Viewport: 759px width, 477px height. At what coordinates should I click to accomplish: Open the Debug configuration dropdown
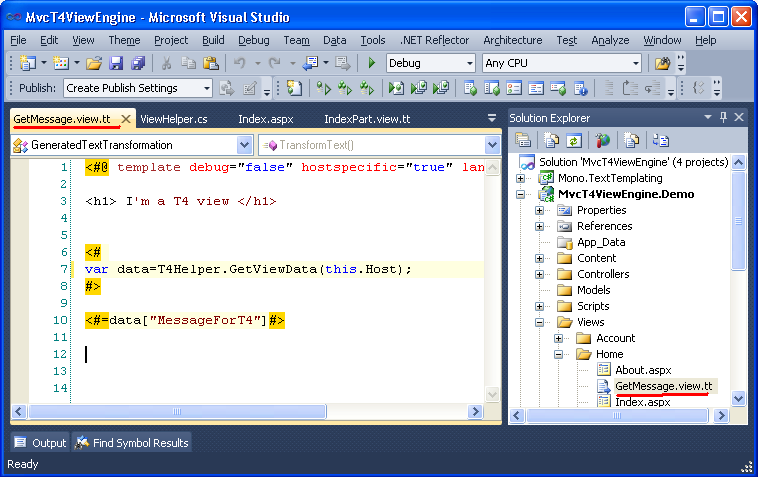pos(430,63)
